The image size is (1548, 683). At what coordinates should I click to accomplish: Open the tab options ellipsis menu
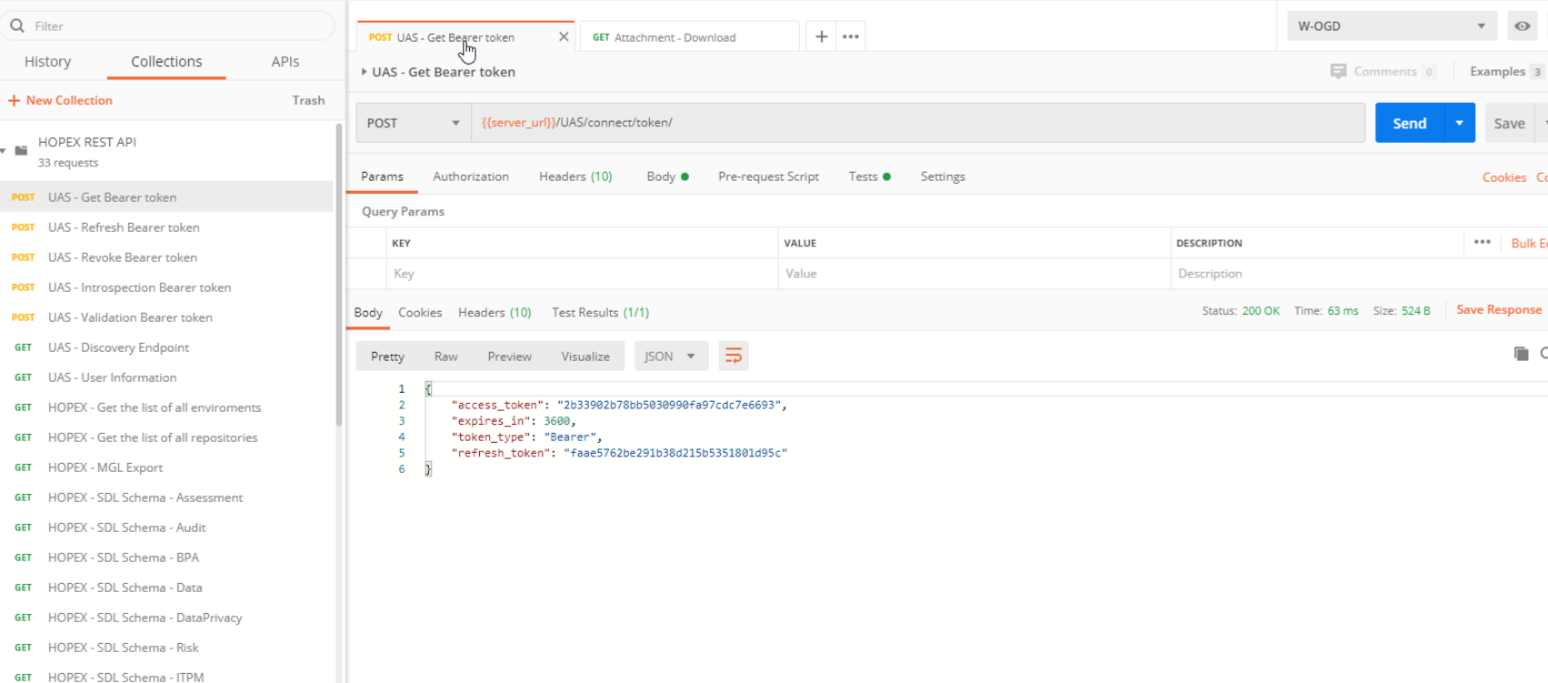coord(851,37)
